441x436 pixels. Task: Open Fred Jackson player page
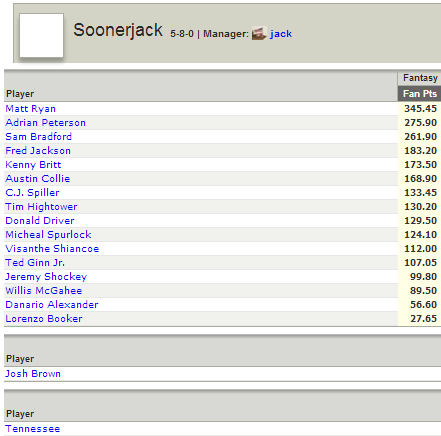pos(38,151)
